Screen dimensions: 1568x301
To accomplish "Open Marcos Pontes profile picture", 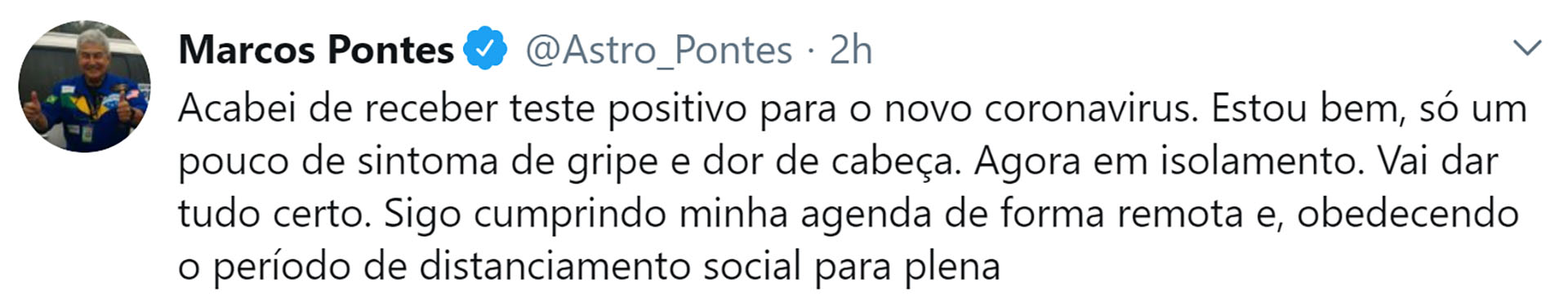I will click(x=85, y=86).
